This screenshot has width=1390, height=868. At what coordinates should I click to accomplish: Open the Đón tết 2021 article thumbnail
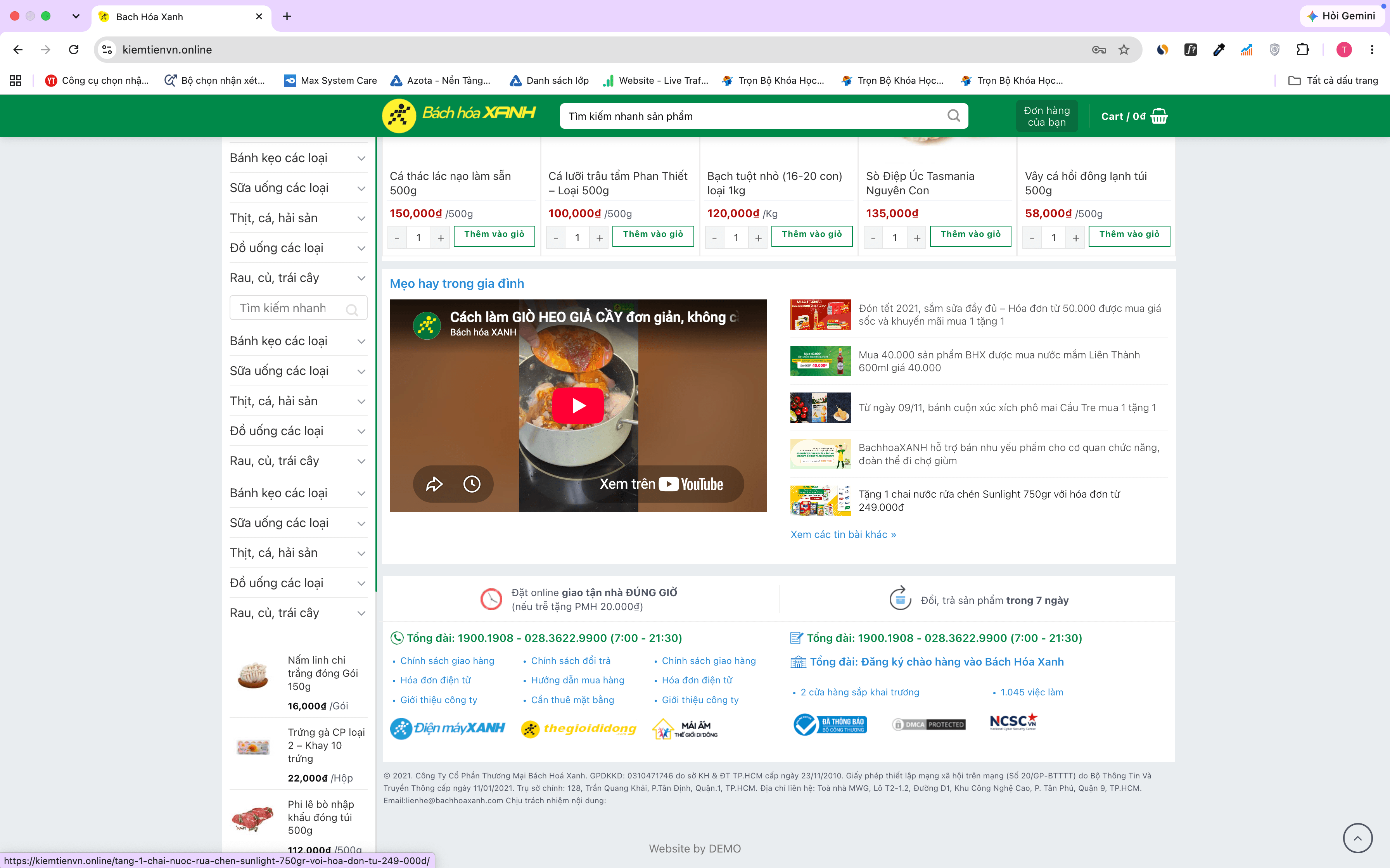[820, 315]
